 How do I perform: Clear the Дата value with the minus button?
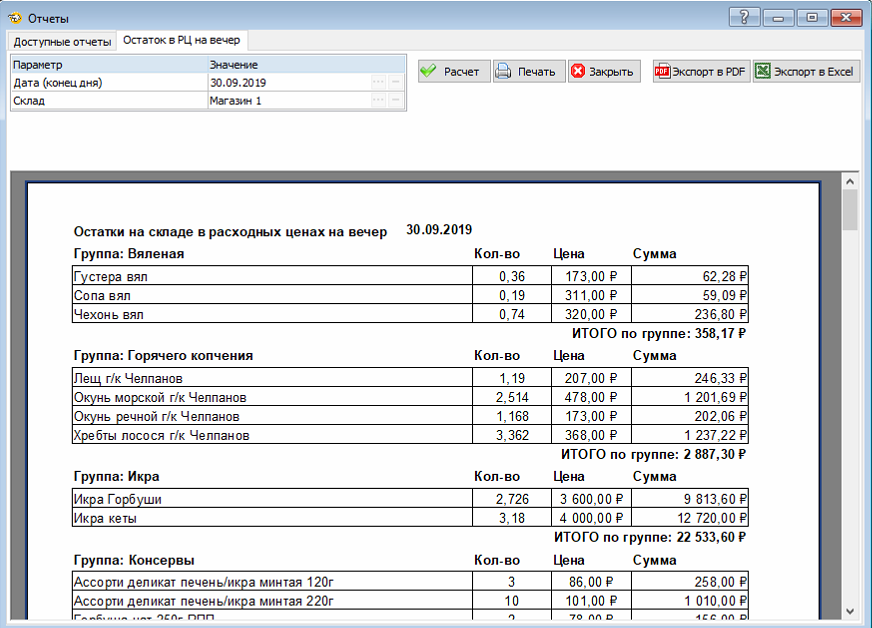coord(396,83)
